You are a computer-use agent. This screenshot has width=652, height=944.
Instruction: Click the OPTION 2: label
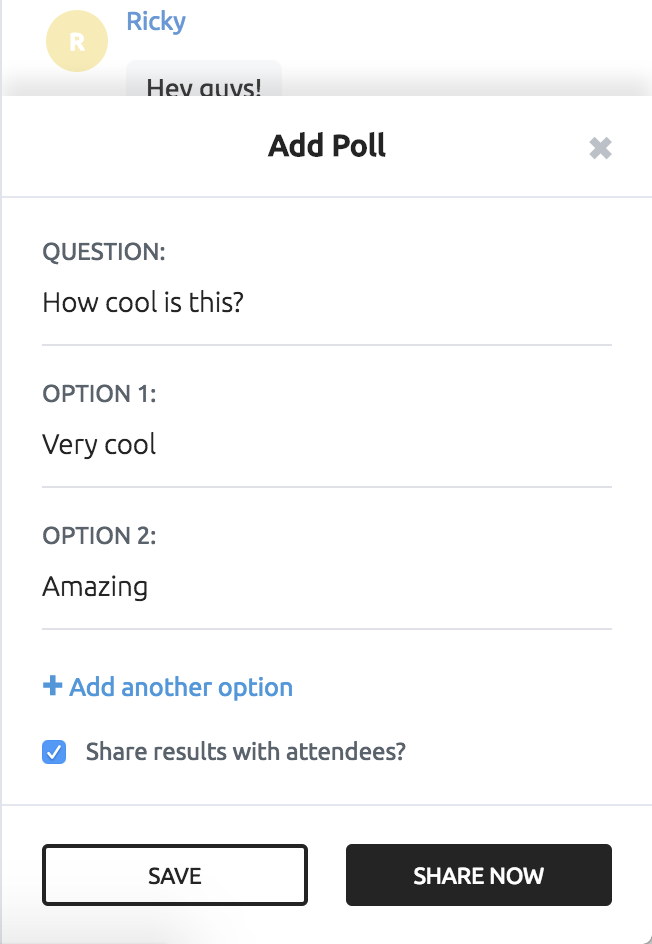click(99, 535)
